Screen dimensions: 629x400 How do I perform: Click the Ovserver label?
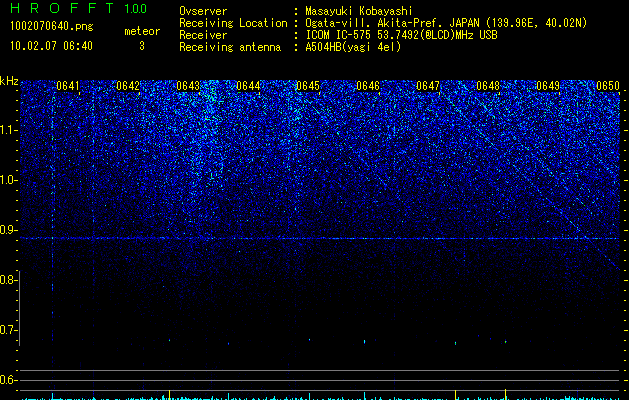click(203, 11)
